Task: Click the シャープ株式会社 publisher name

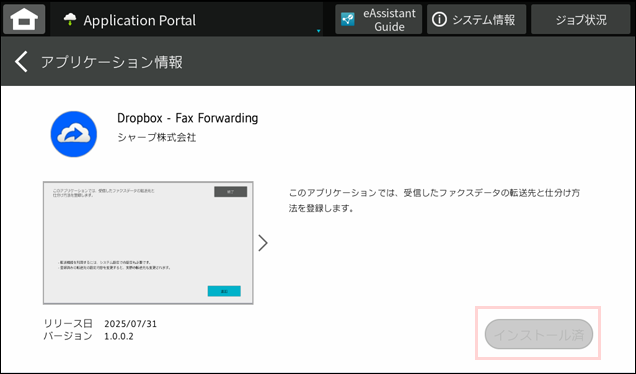Action: (157, 138)
